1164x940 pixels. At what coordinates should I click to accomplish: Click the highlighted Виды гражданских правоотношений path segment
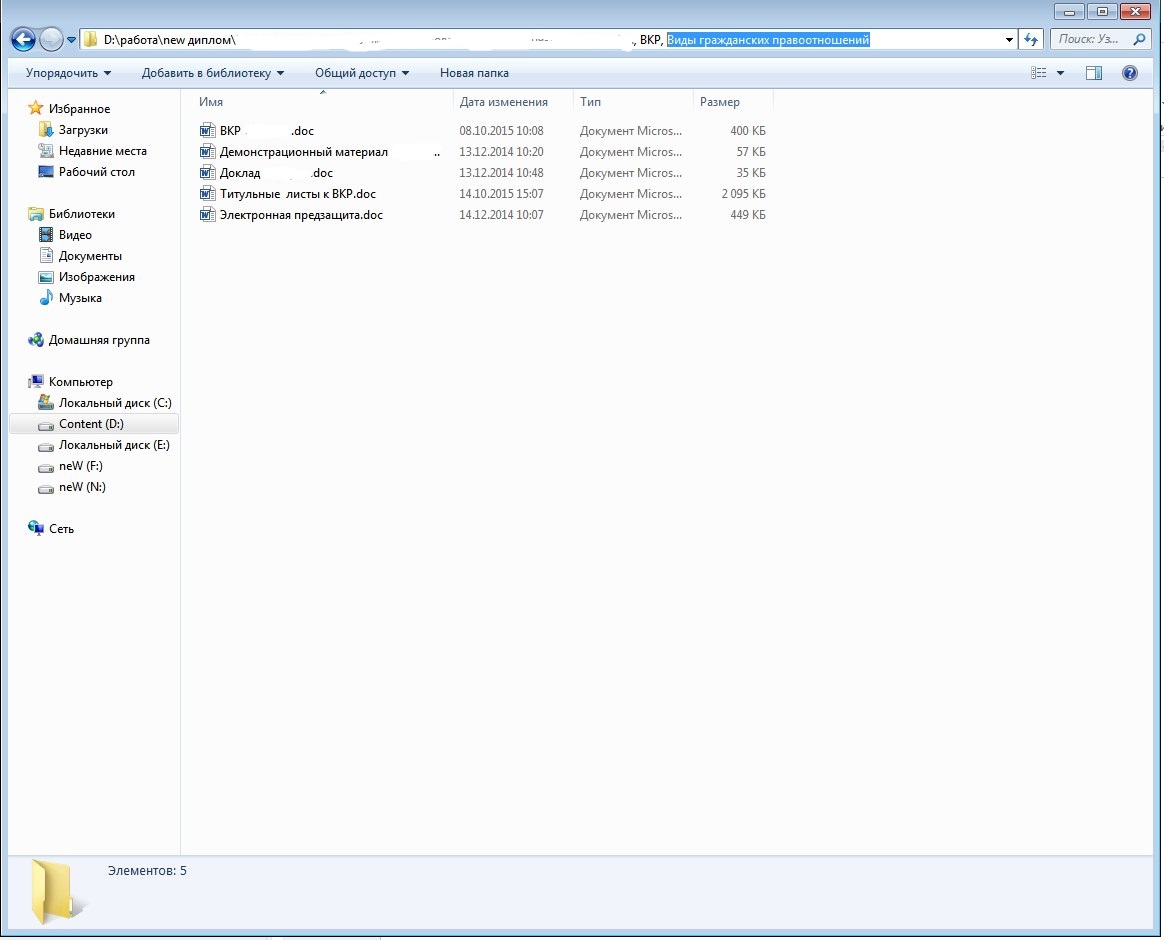[768, 40]
